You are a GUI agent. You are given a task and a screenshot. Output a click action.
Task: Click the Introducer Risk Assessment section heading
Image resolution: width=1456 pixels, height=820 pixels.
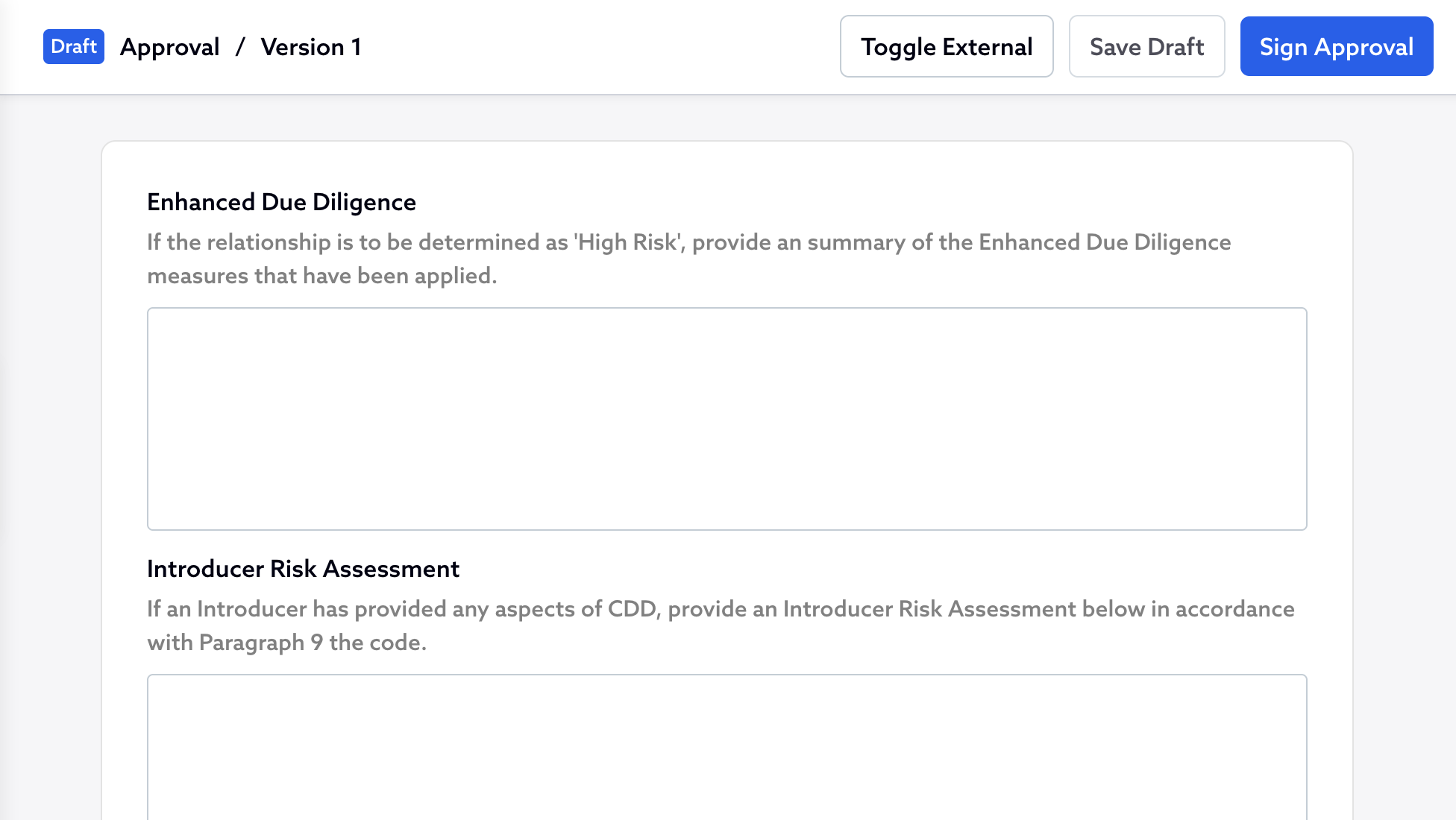pos(303,569)
